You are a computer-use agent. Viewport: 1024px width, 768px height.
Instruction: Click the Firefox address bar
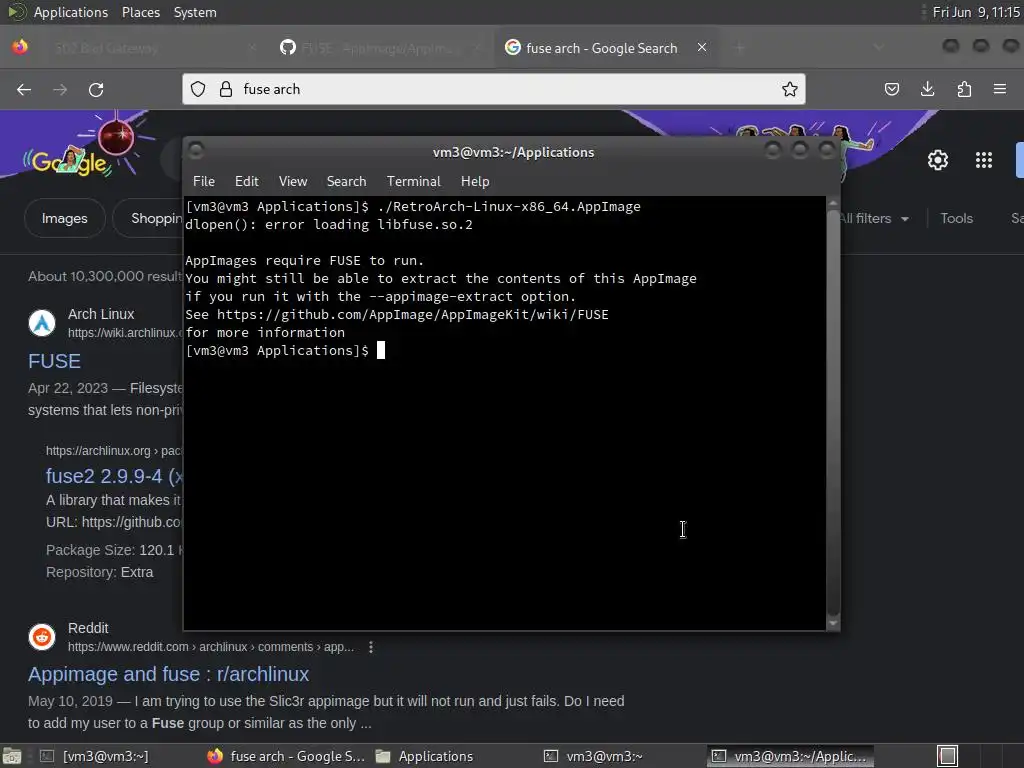click(494, 89)
